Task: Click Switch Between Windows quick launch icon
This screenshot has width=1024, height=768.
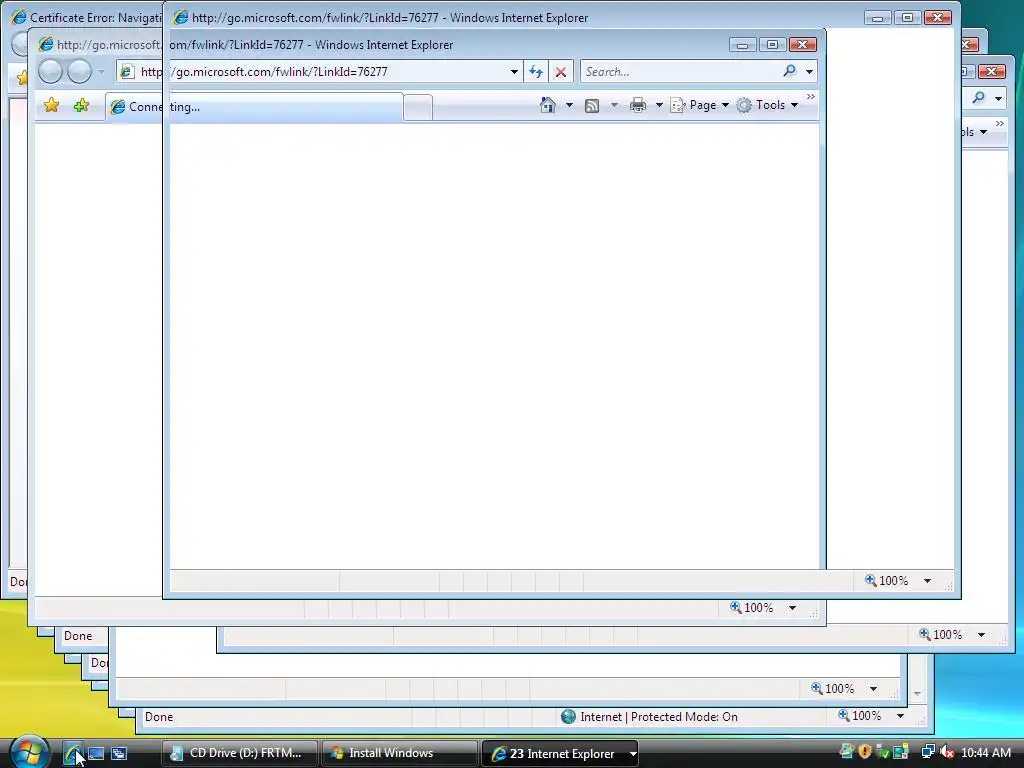Action: [x=119, y=754]
